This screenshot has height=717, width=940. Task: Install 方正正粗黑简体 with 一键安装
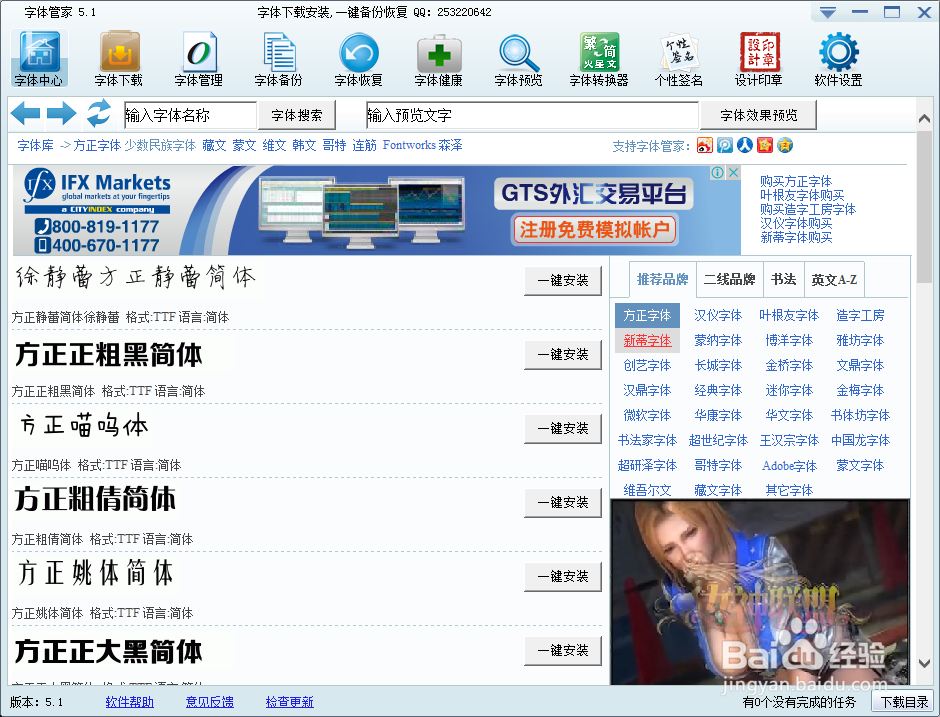(563, 355)
